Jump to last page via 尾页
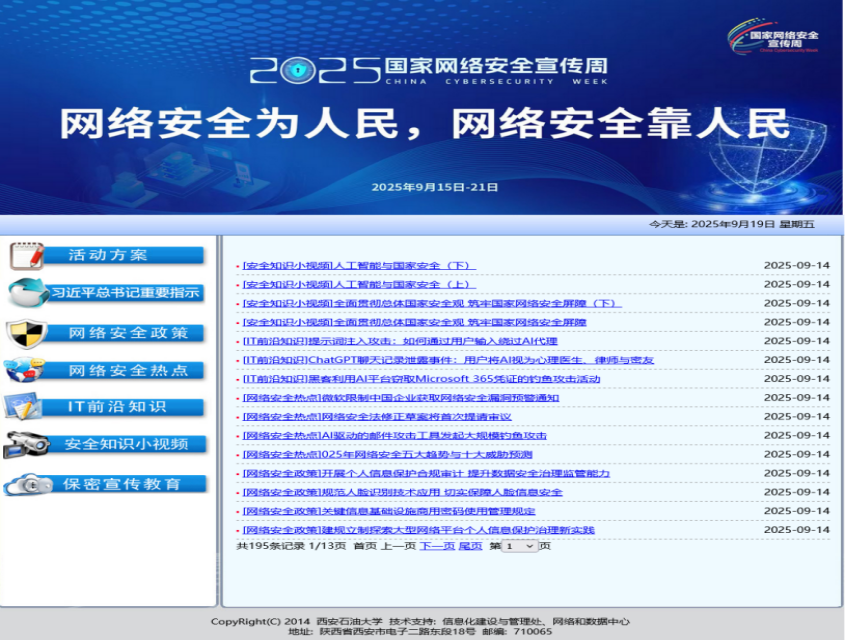Image resolution: width=845 pixels, height=640 pixels. click(x=470, y=546)
